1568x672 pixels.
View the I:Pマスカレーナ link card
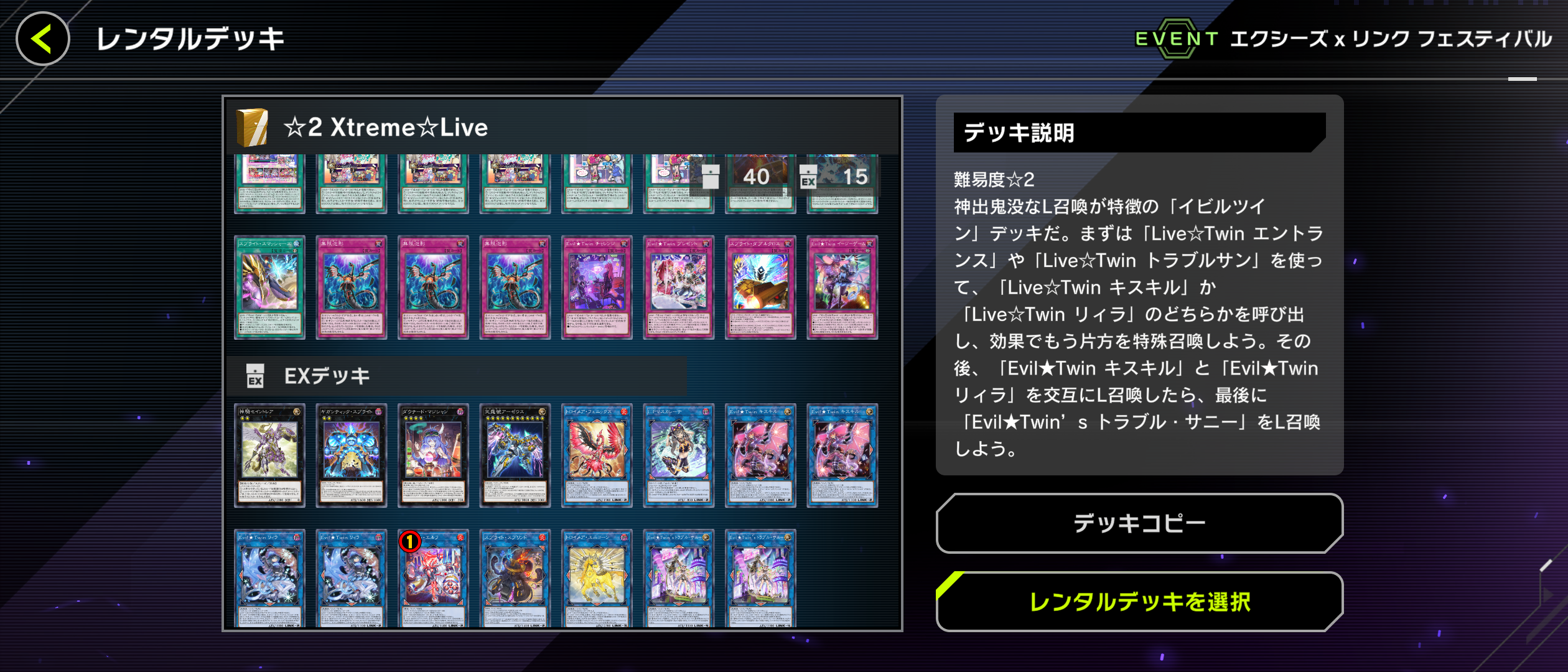(x=679, y=455)
